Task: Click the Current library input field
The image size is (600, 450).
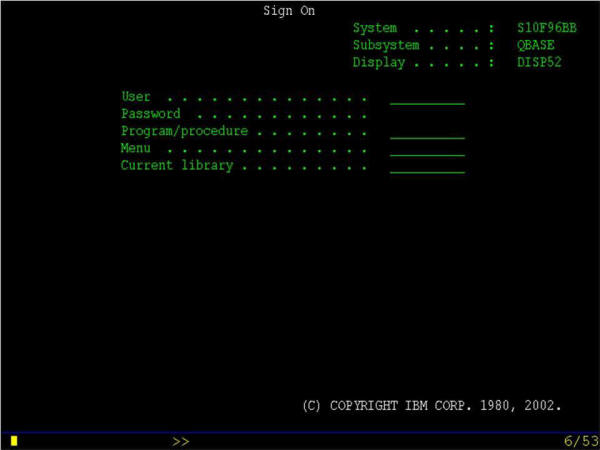Action: point(427,166)
